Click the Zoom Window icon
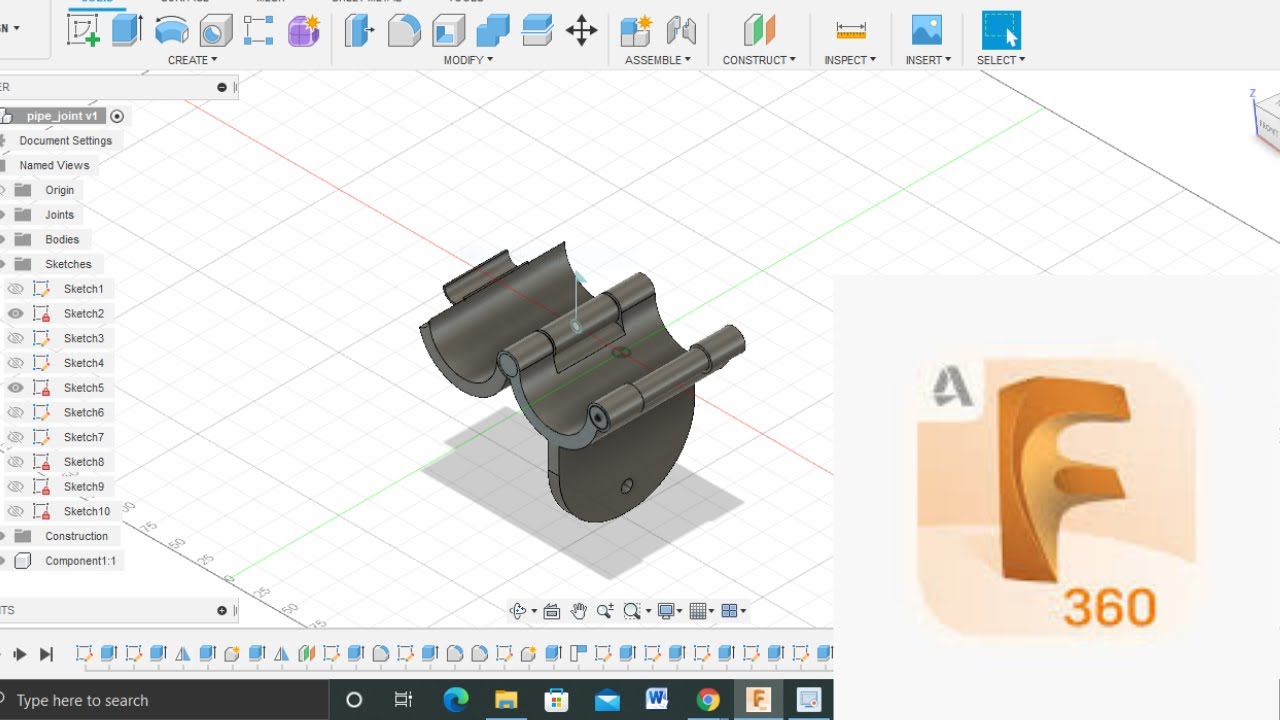Image resolution: width=1280 pixels, height=720 pixels. pos(631,611)
